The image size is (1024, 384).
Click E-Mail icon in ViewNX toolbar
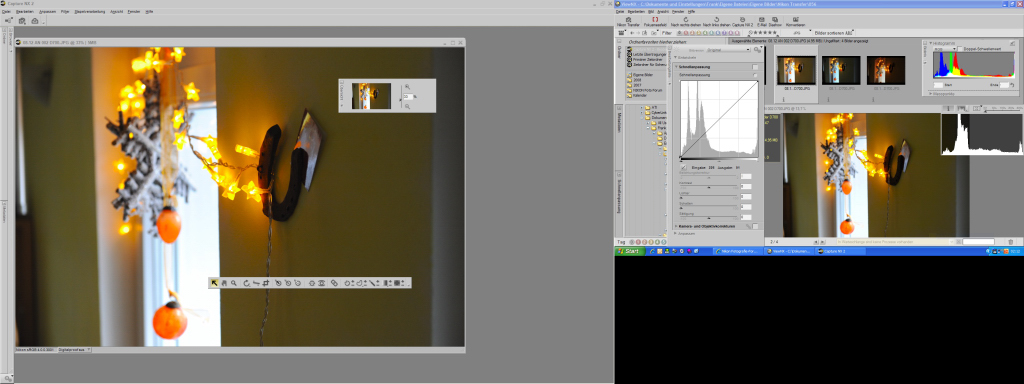pos(761,22)
